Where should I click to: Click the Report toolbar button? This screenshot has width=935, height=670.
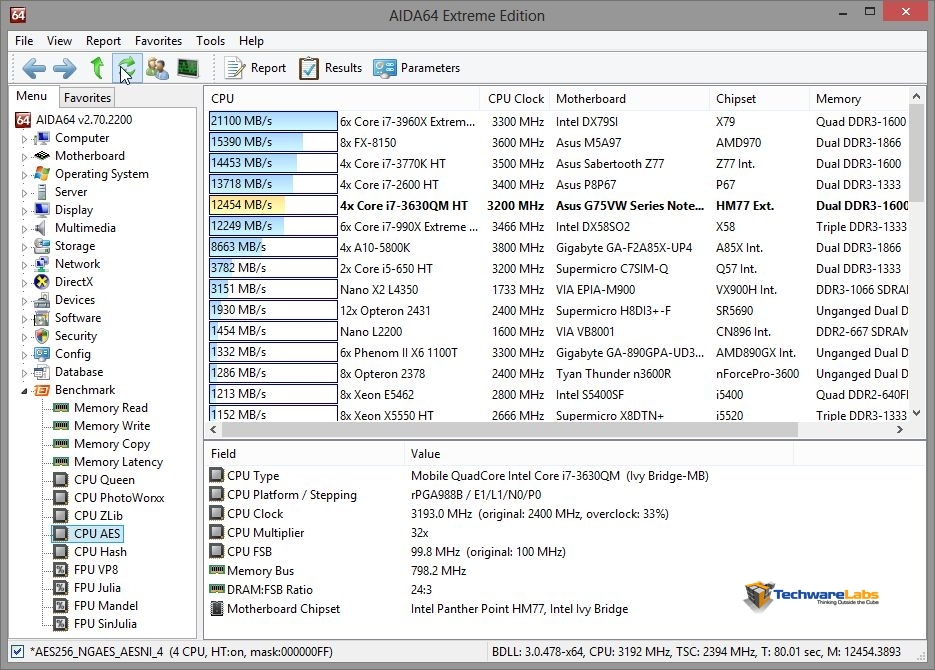(255, 68)
